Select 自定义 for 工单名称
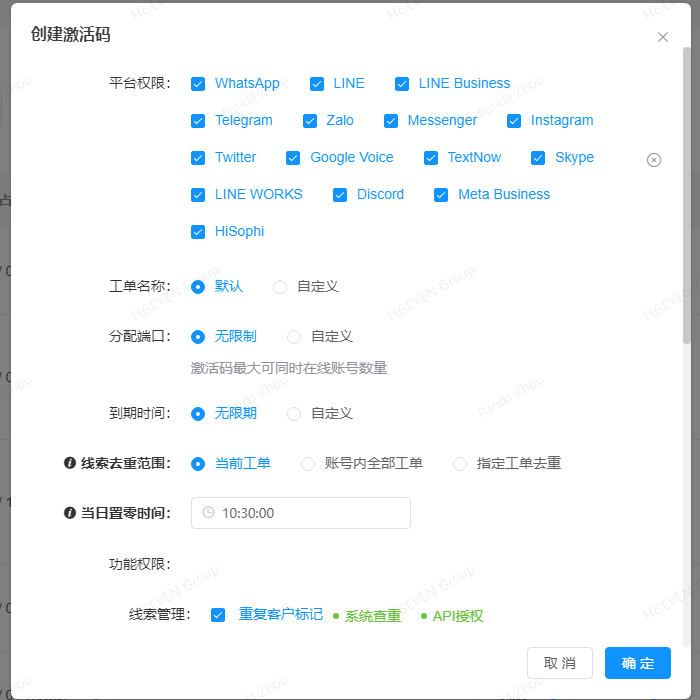Screen dimensions: 700x700 click(280, 287)
